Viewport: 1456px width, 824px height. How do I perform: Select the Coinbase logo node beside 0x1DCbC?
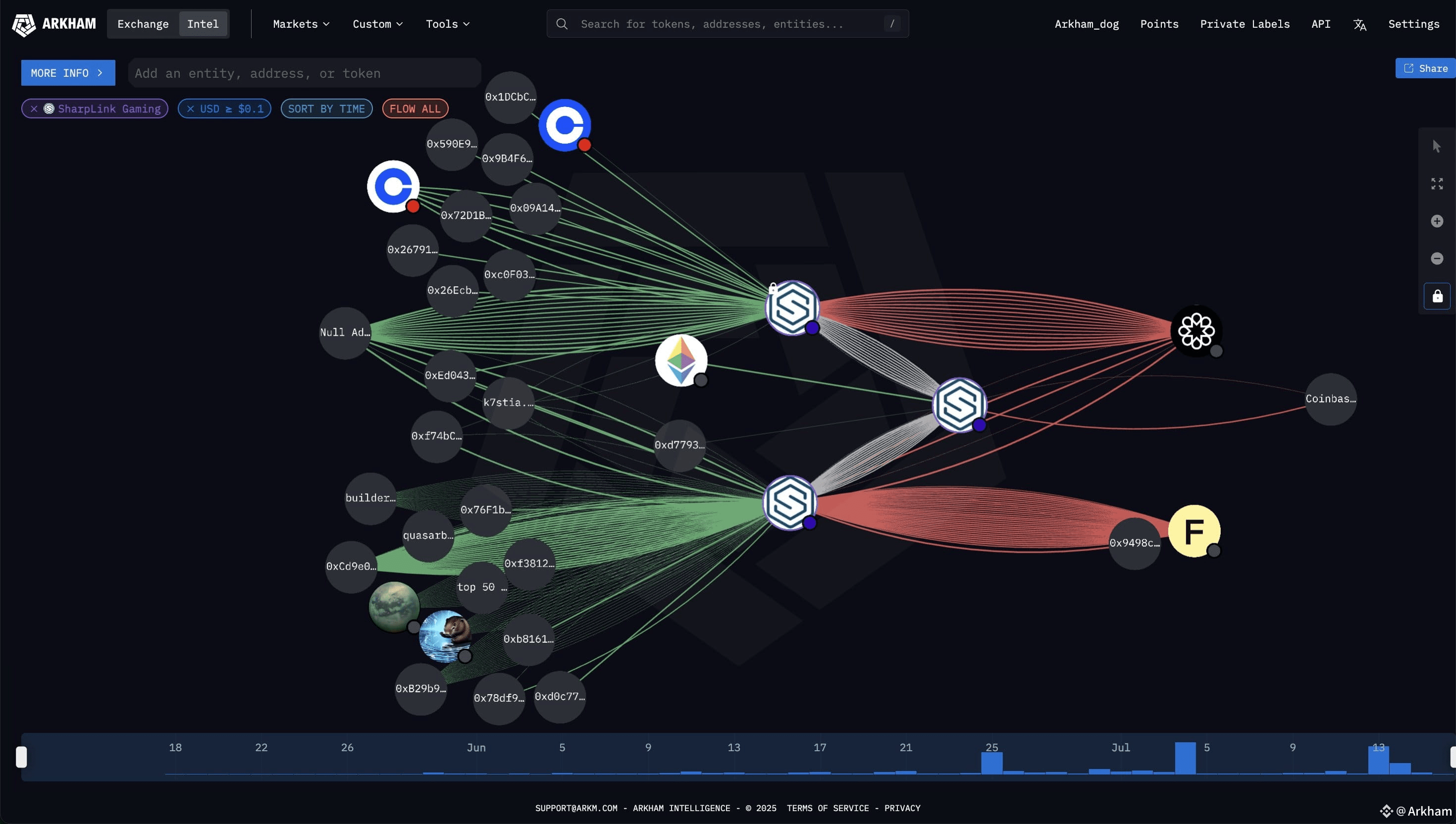pos(565,125)
